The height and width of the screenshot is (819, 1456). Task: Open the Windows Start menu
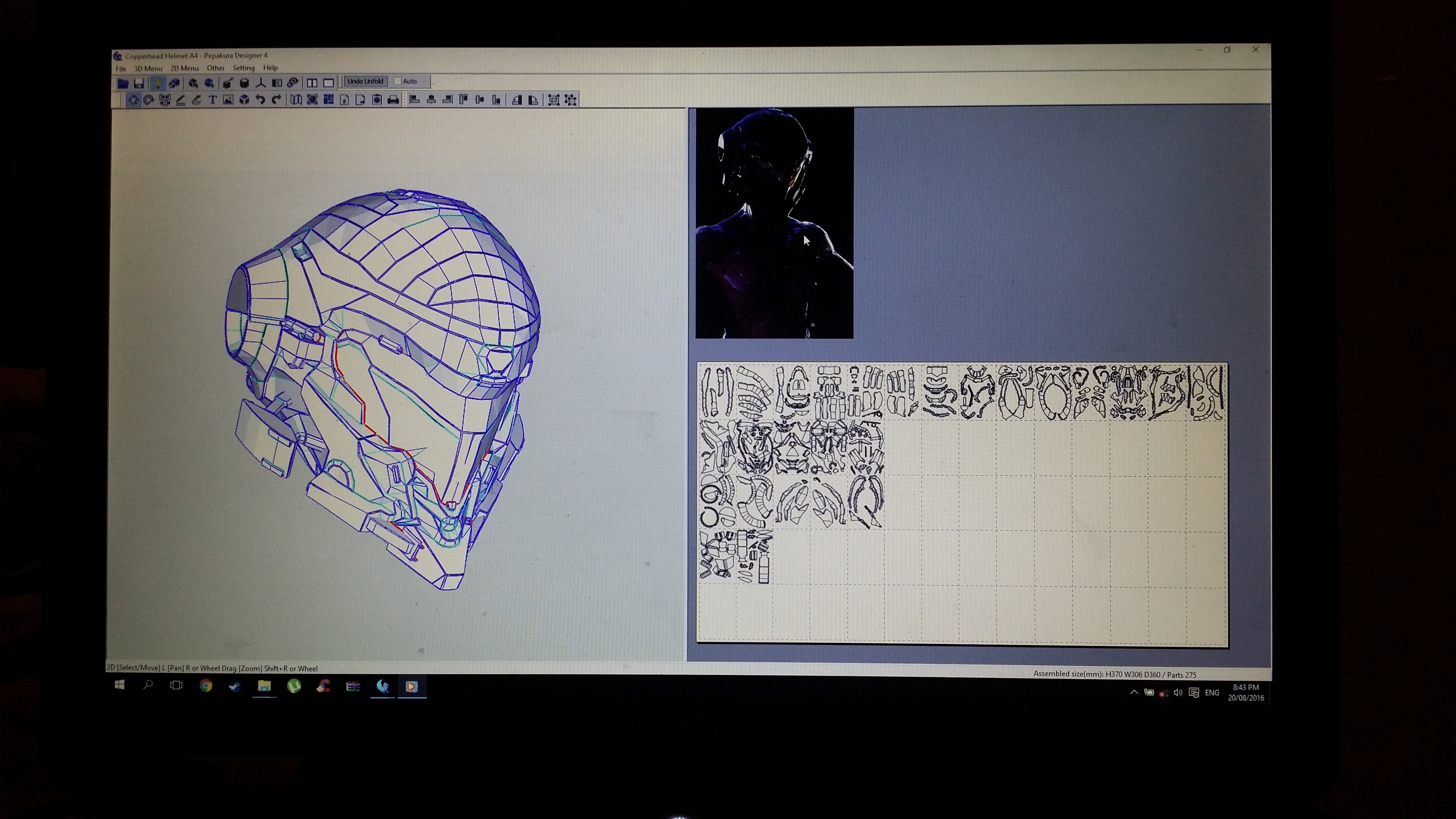(119, 685)
